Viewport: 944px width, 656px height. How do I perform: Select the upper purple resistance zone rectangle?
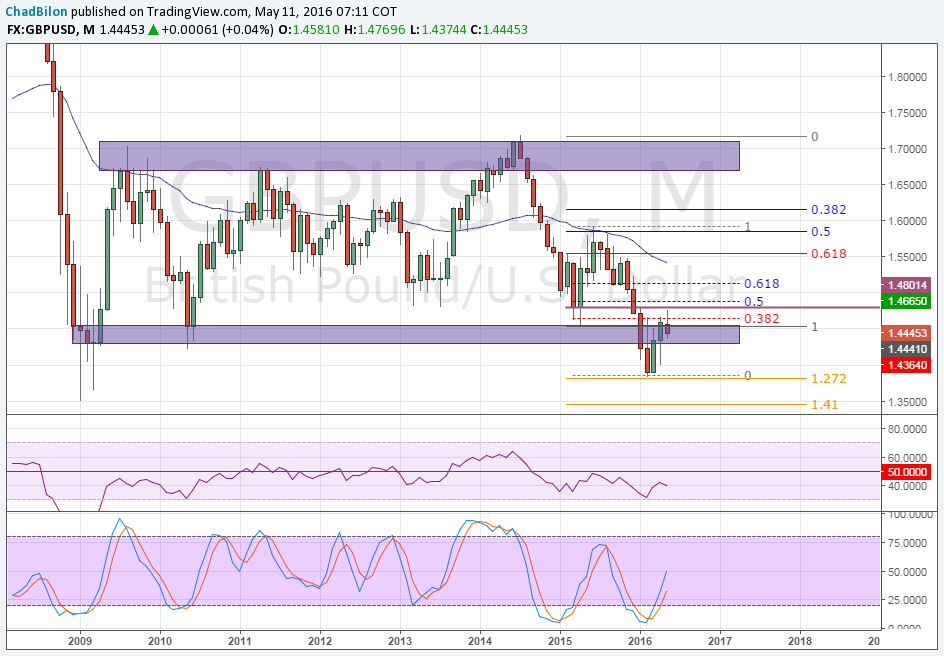pos(419,156)
